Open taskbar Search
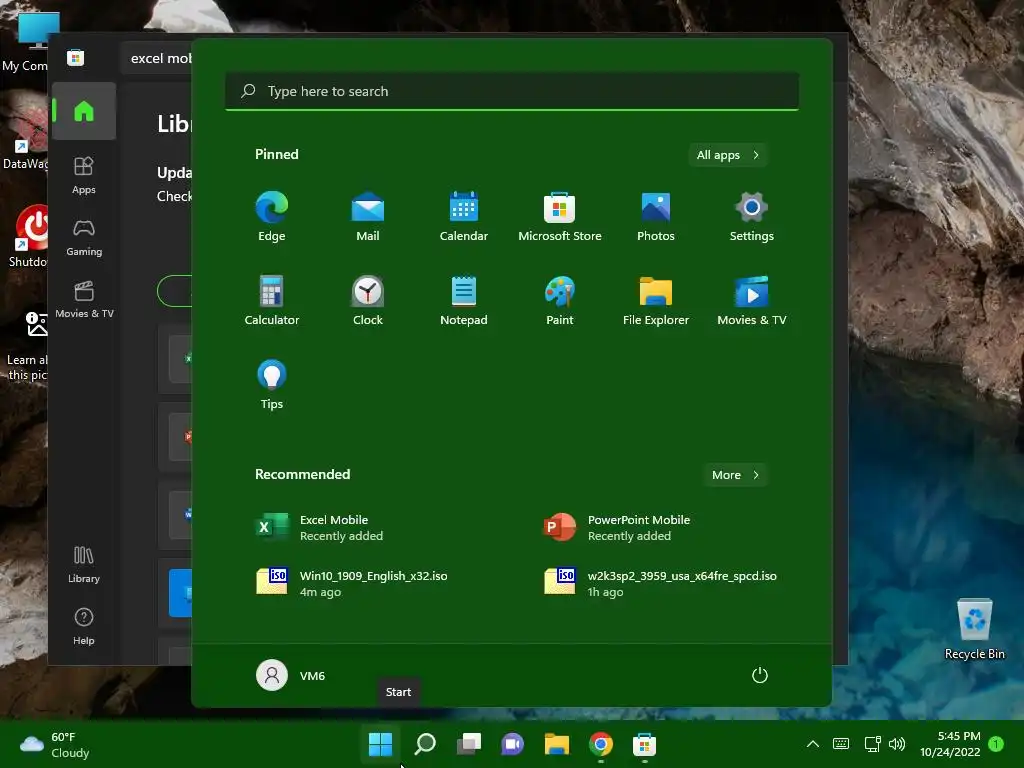The height and width of the screenshot is (768, 1024). pos(424,744)
